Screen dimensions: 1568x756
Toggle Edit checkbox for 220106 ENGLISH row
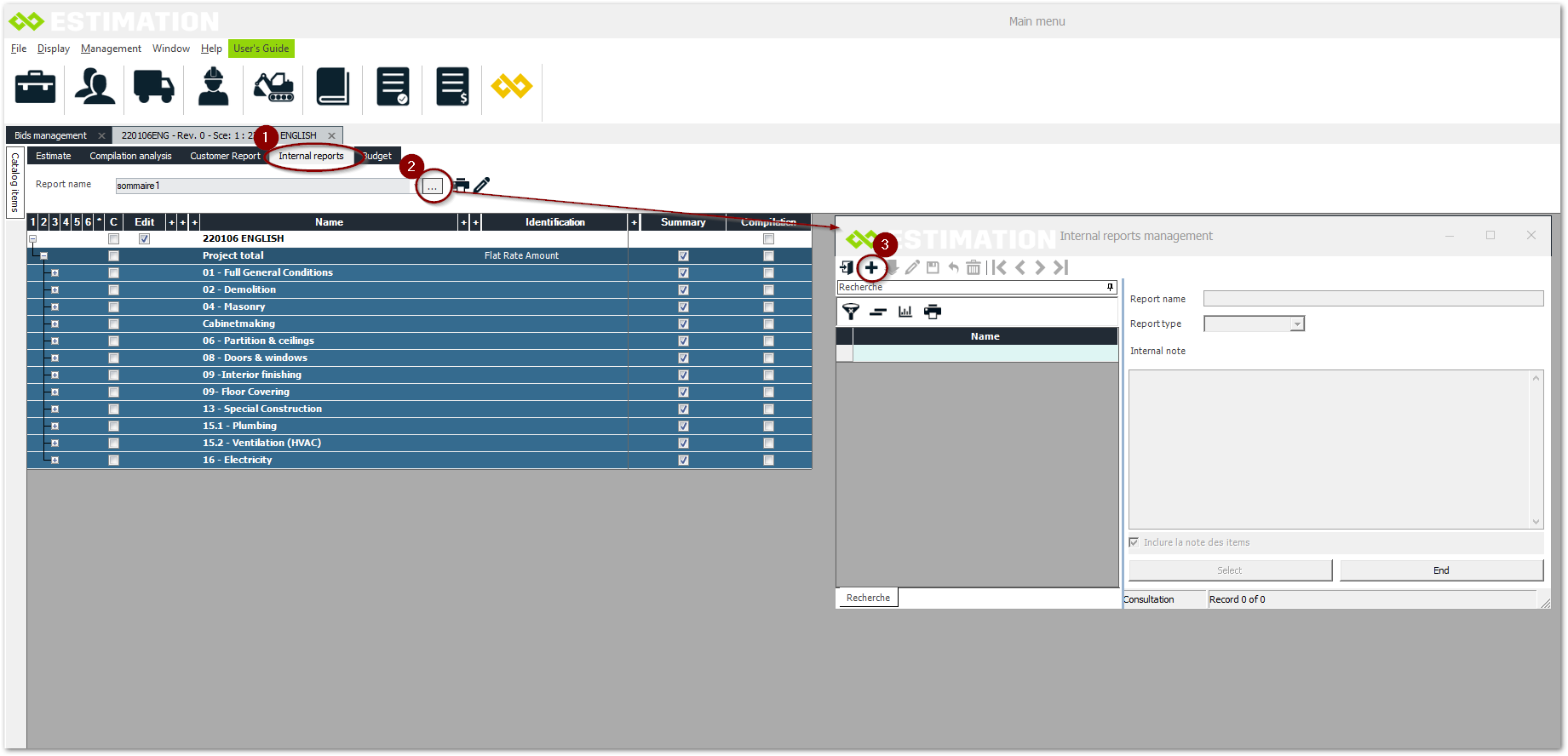point(144,239)
